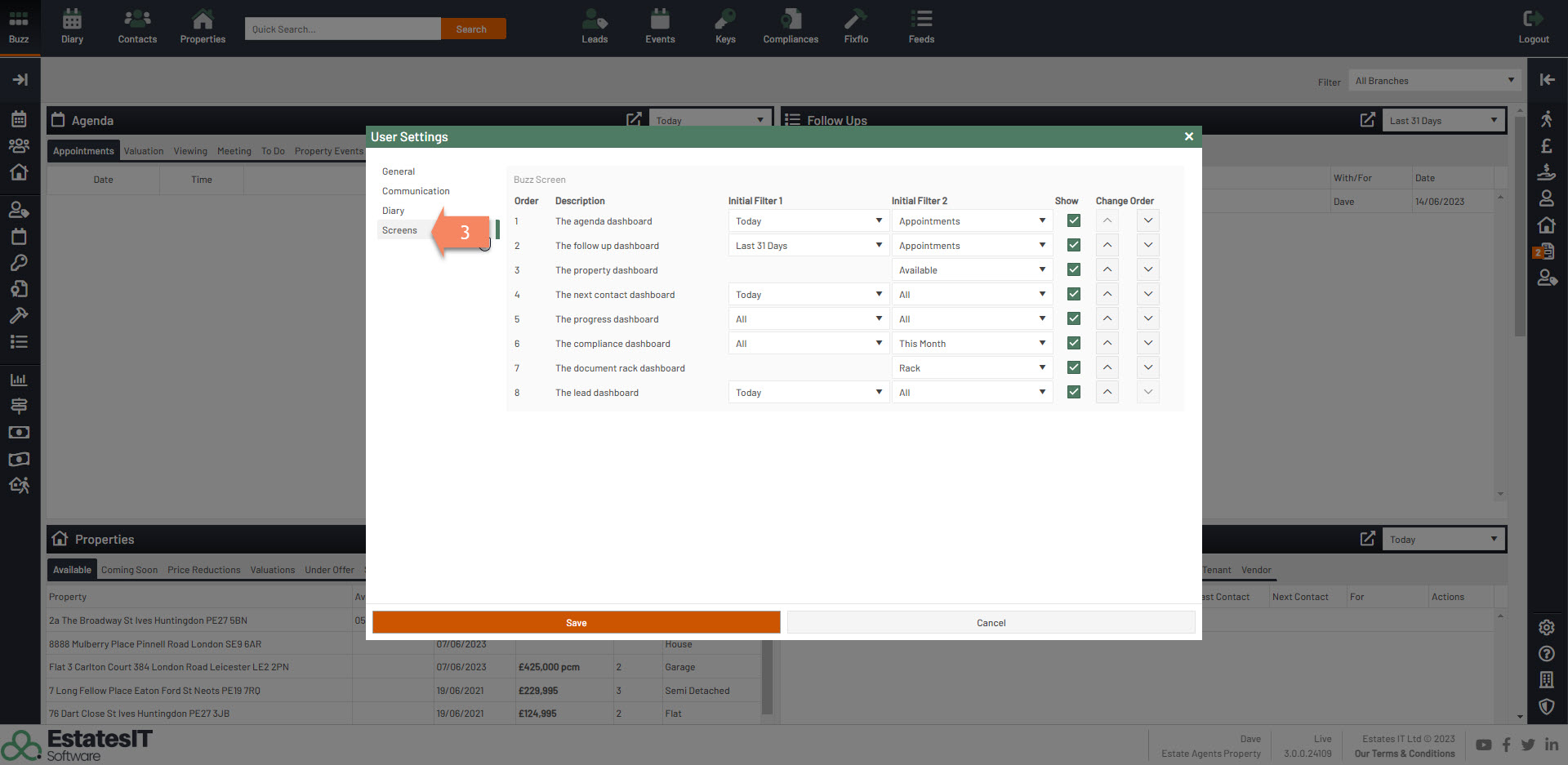The width and height of the screenshot is (1568, 765).
Task: Open Compliances from the top toolbar
Action: [790, 26]
